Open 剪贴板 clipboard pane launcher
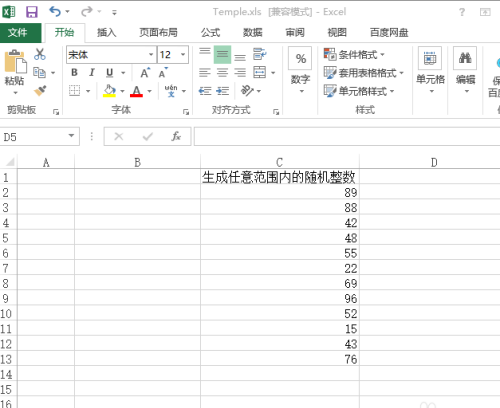Viewport: 500px width, 408px height. coord(56,112)
